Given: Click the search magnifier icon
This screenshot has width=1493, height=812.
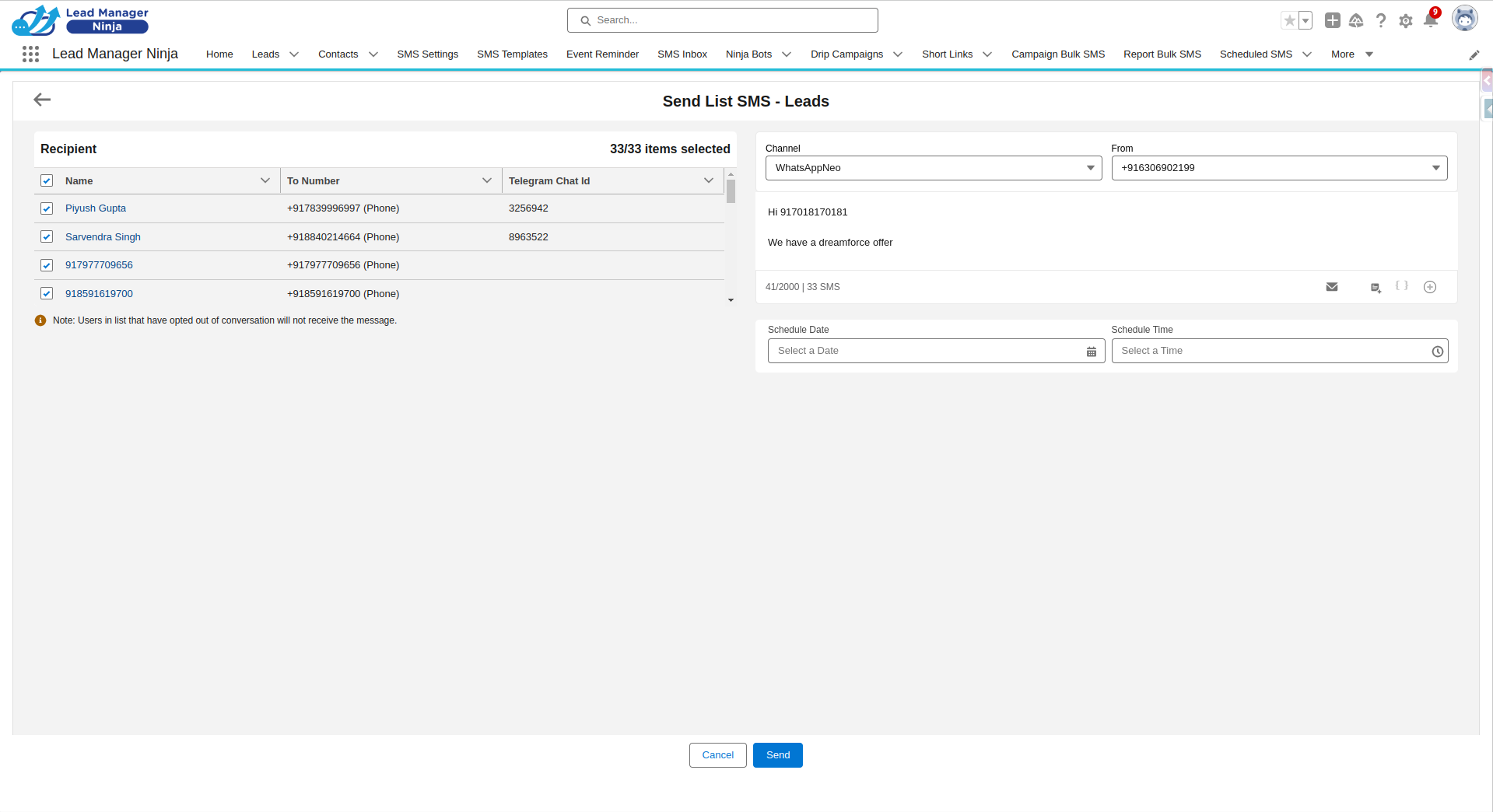Looking at the screenshot, I should click(x=585, y=21).
